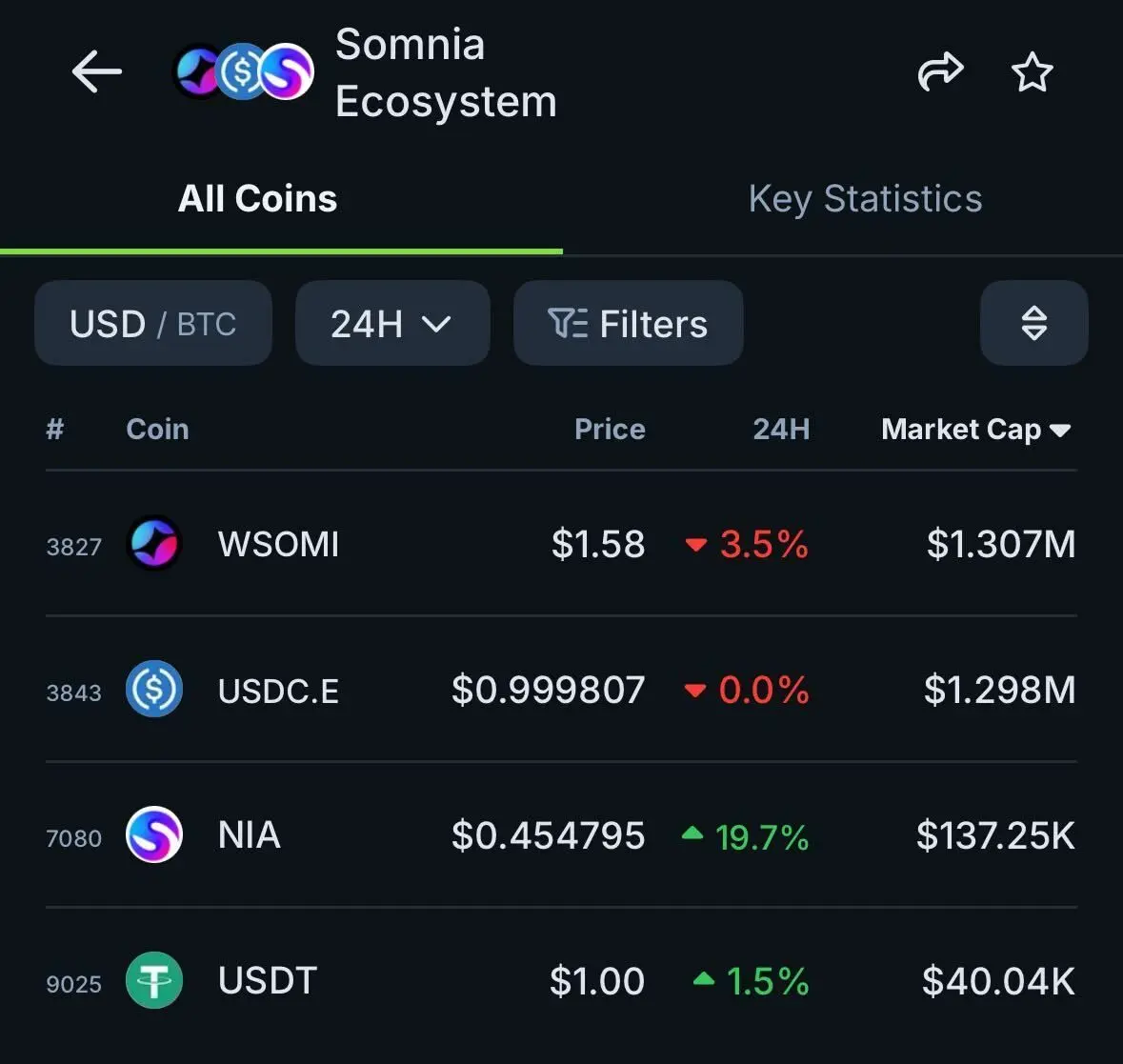
Task: Open the Filters funnel button
Action: tap(628, 324)
